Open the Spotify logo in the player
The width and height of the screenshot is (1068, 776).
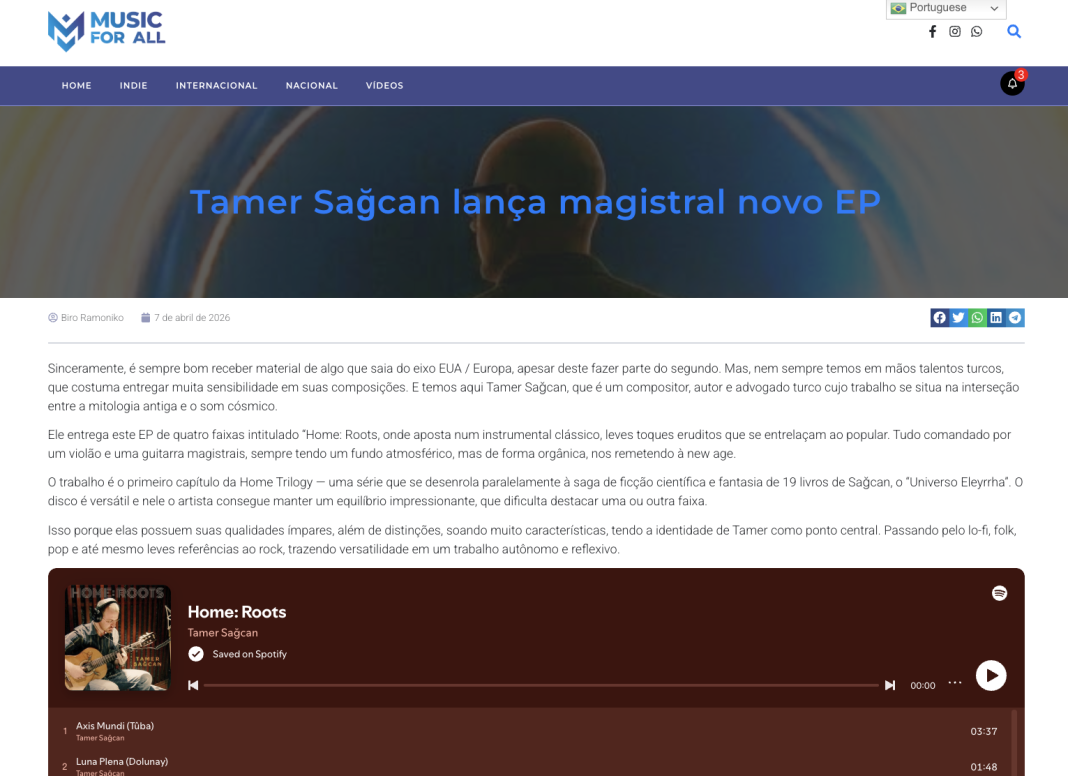999,592
